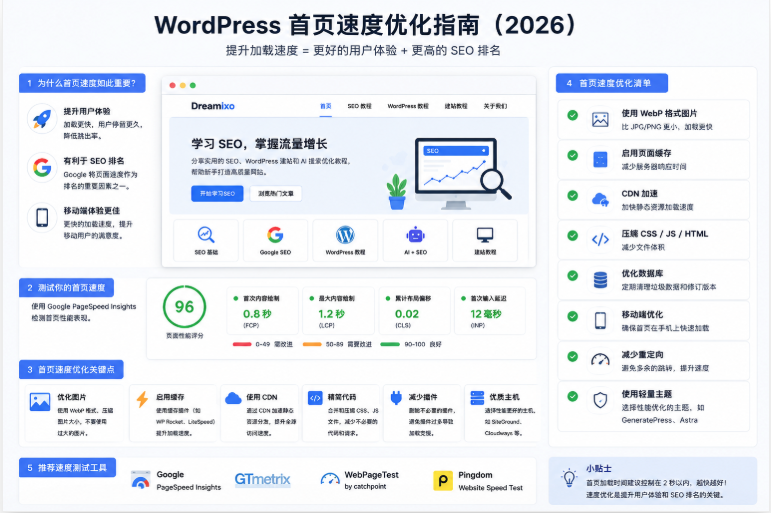Screen dimensions: 771x513
Task: Click the speedometer icon beside 减少重定向
Action: tap(600, 360)
